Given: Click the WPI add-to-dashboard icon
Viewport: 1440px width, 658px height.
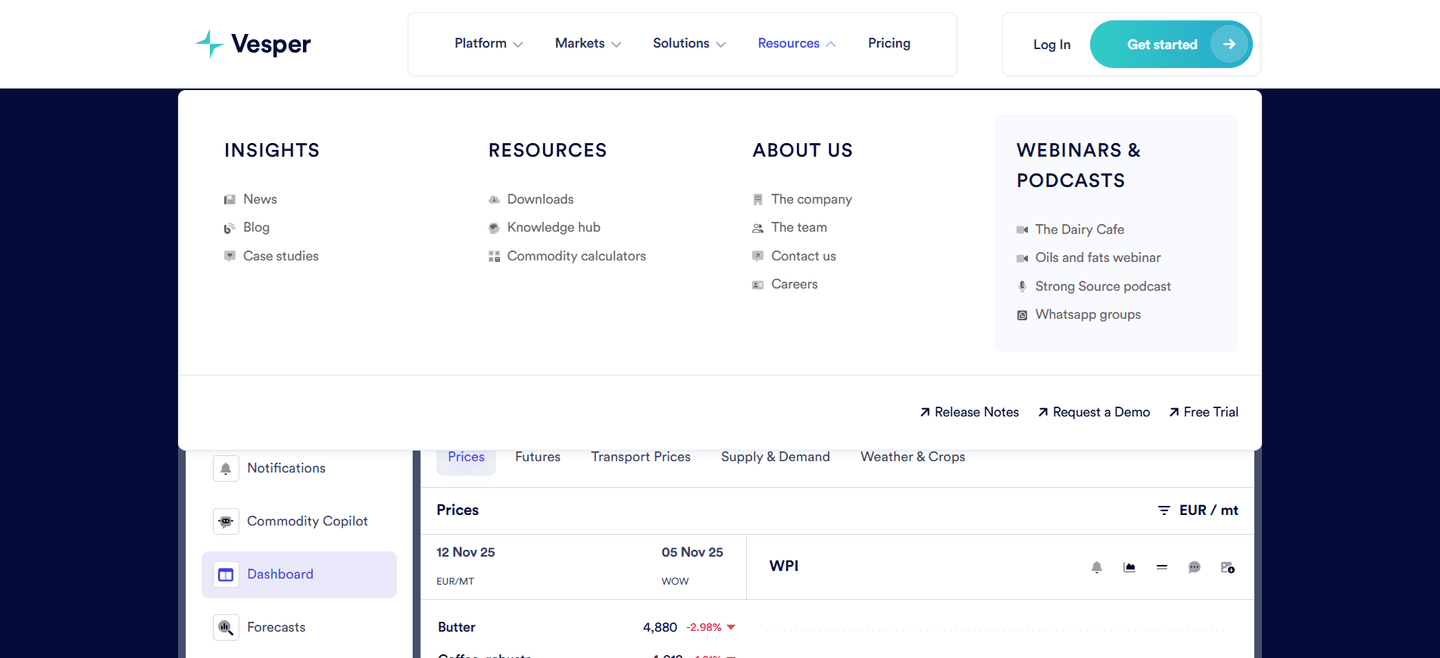Looking at the screenshot, I should (1228, 567).
